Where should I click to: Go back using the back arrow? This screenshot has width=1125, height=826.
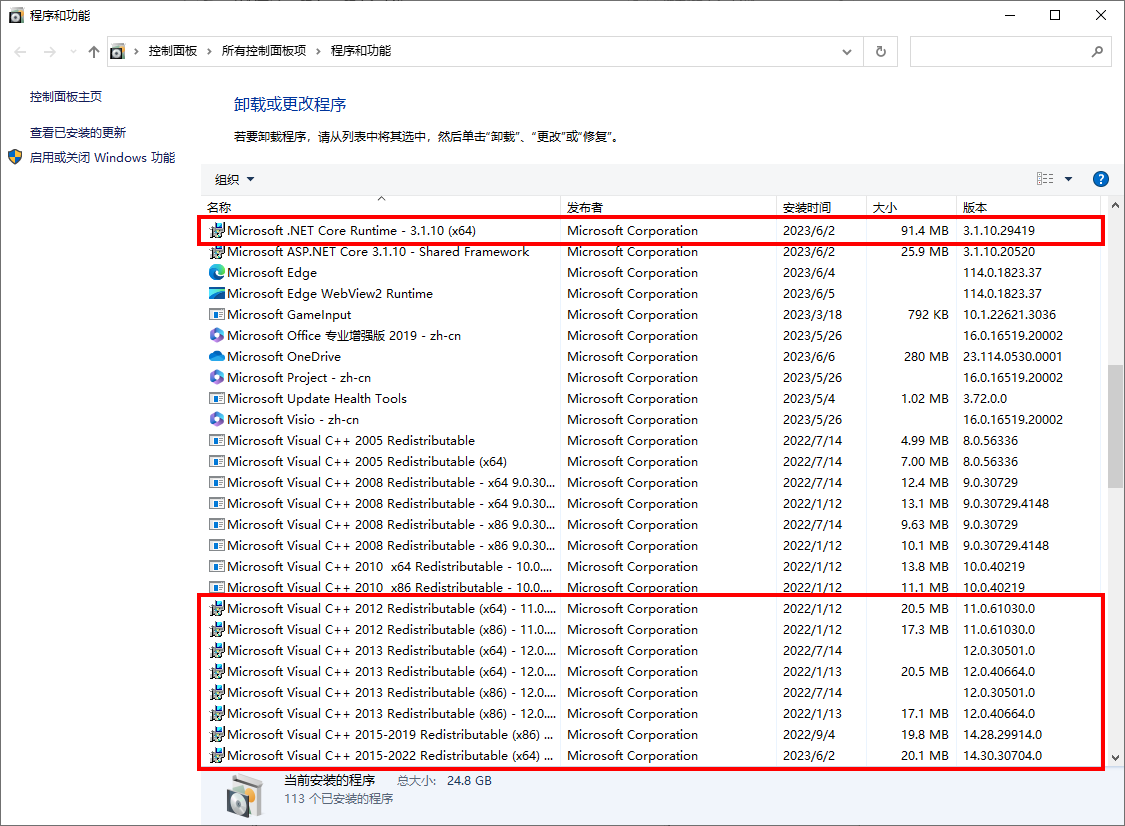point(20,52)
